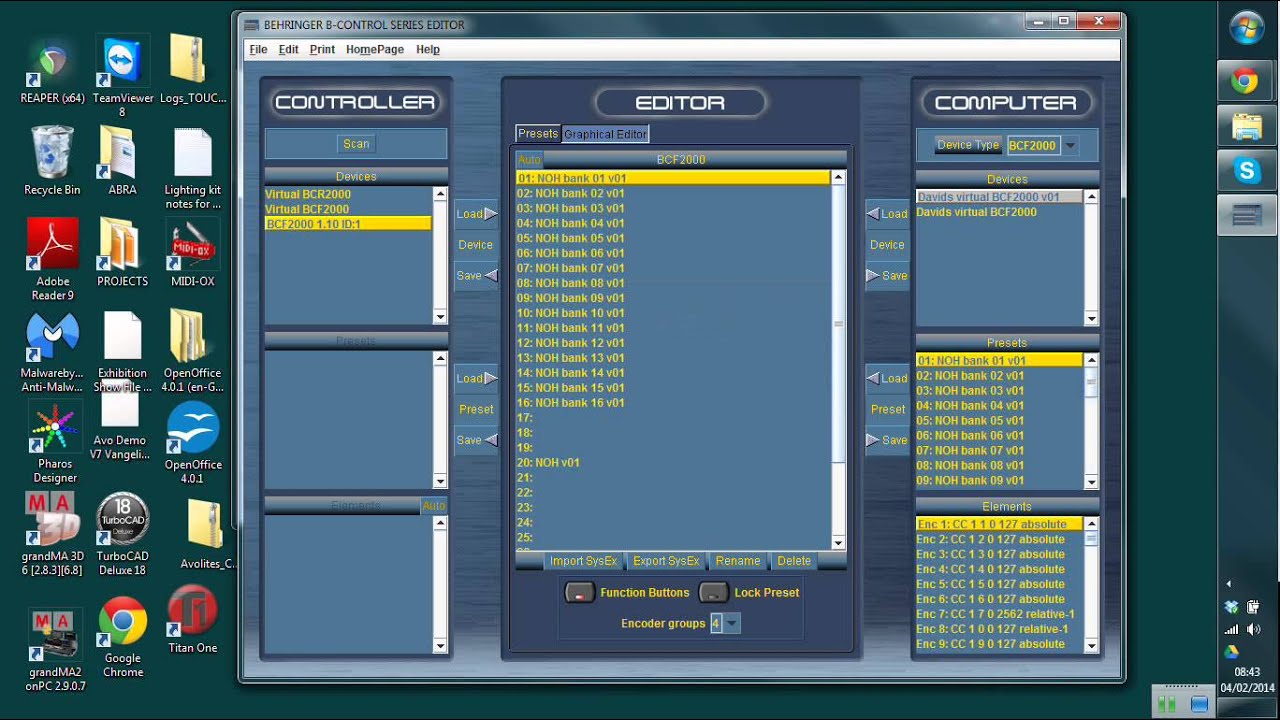The height and width of the screenshot is (720, 1280).
Task: Select Davids virtual BCF2000 in computer devices
Action: [x=999, y=212]
